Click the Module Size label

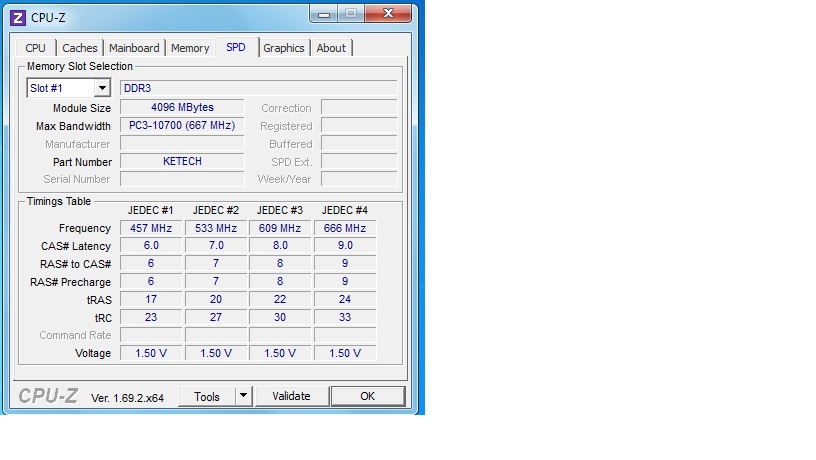82,108
